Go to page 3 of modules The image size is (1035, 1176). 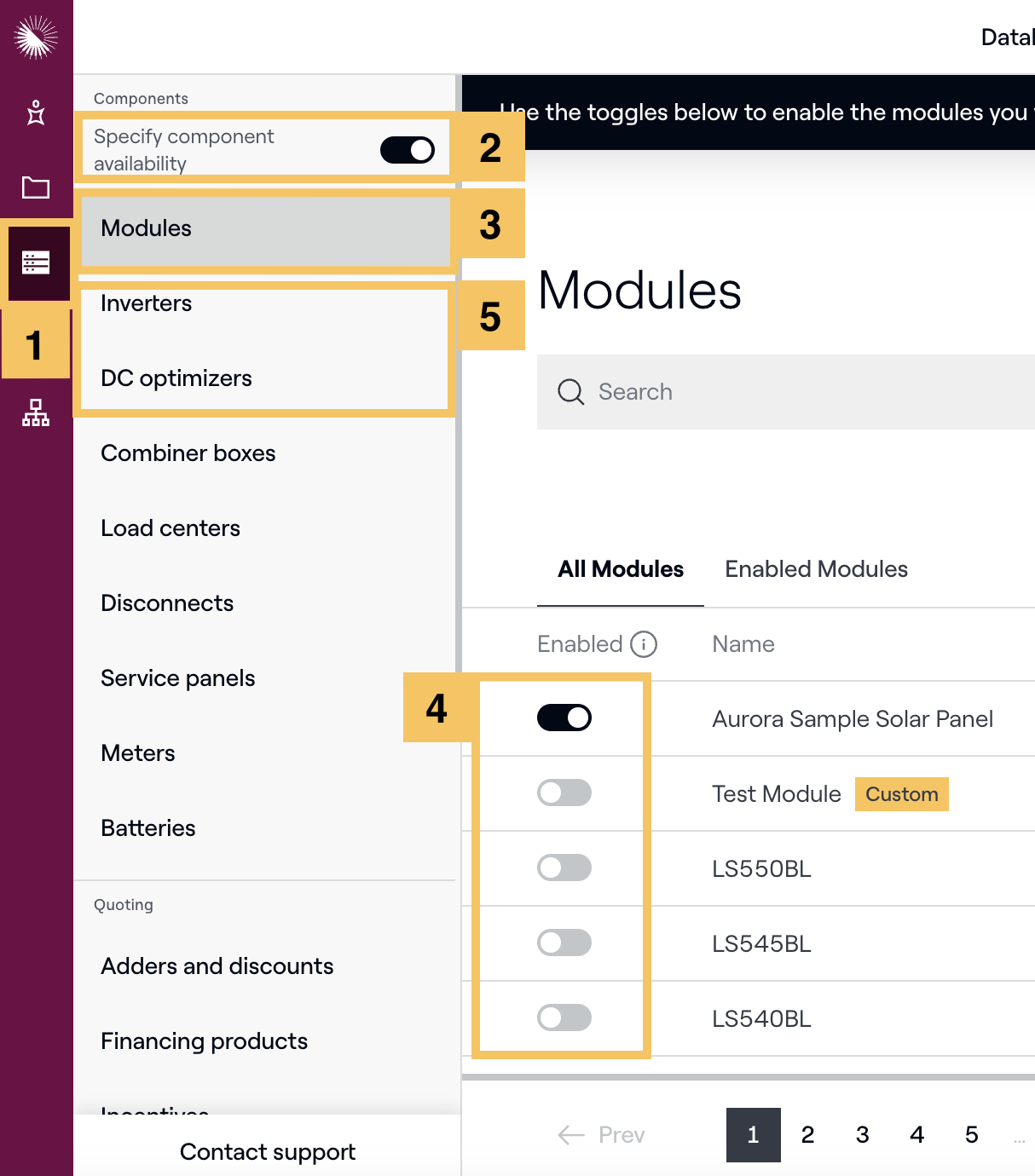(863, 1135)
